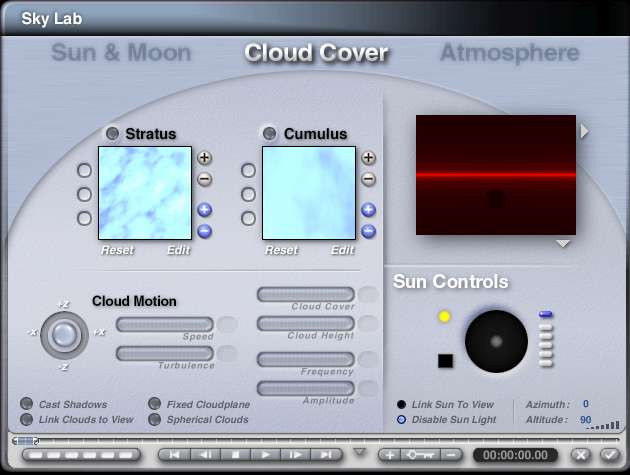Select the middle memory dot left of Stratus
Image resolution: width=630 pixels, height=475 pixels.
[84, 195]
